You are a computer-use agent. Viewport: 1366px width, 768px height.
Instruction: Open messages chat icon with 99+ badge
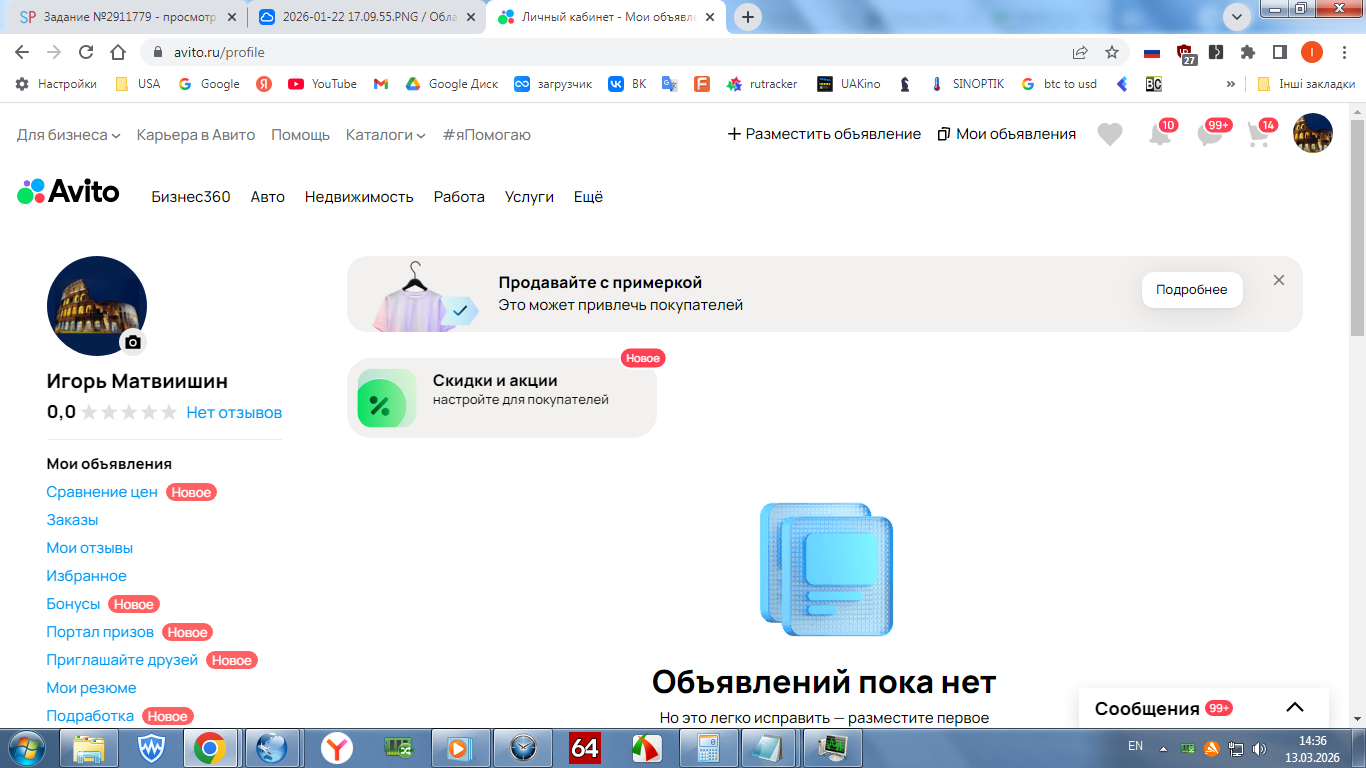point(1211,134)
